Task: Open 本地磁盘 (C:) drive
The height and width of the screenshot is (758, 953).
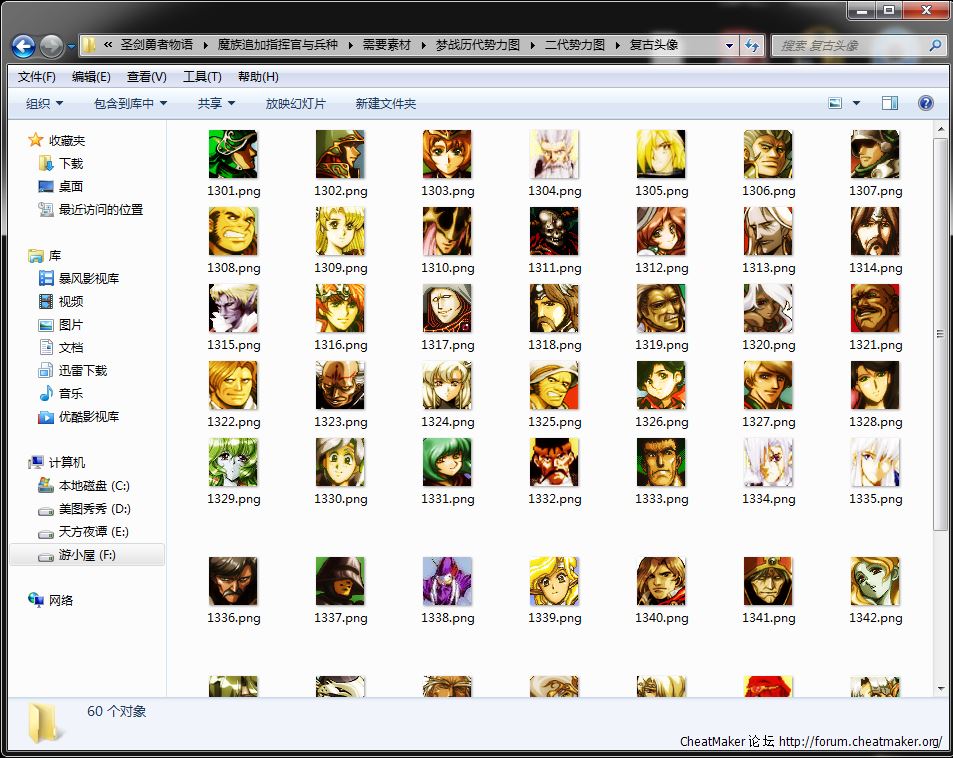Action: tap(93, 486)
